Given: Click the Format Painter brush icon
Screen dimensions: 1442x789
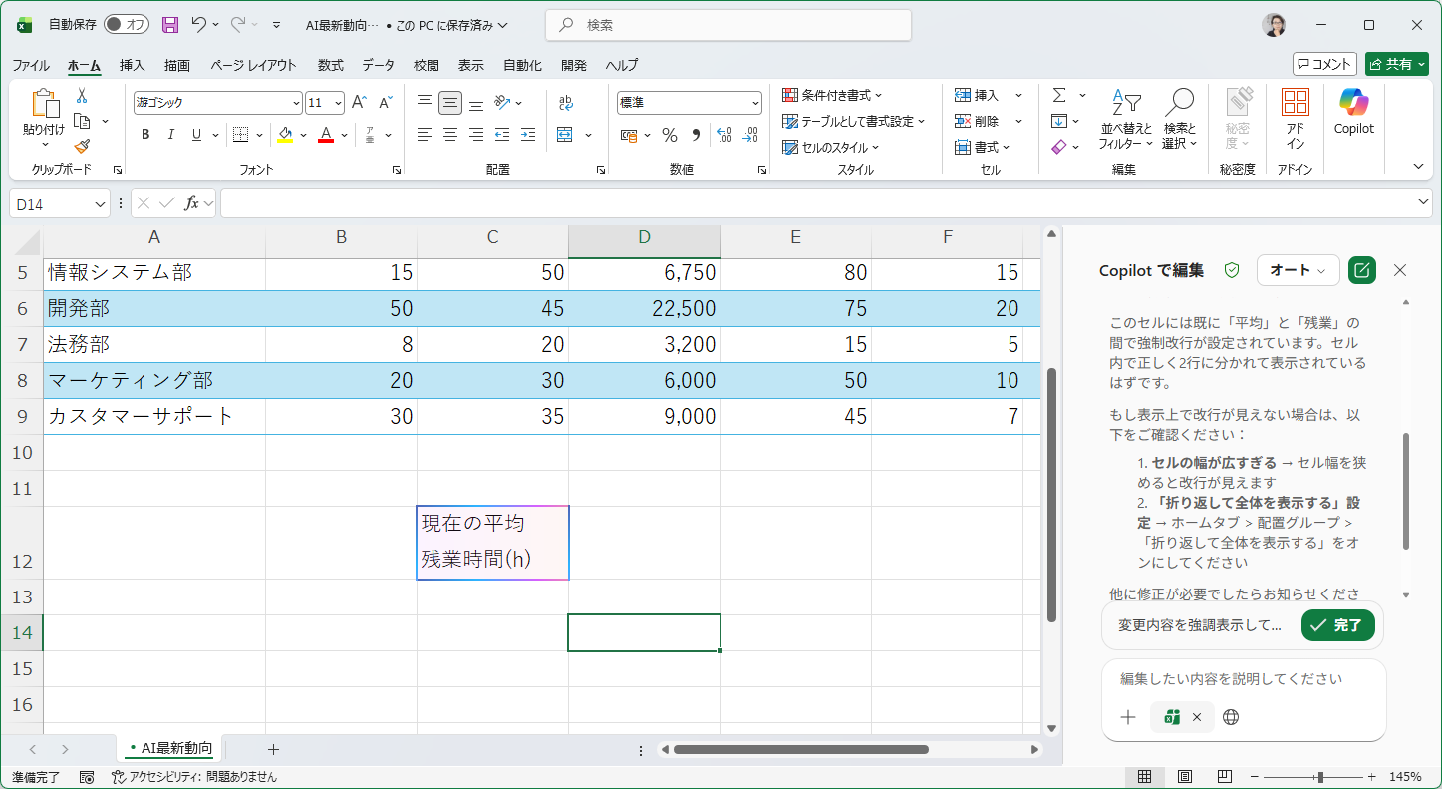Looking at the screenshot, I should click(x=82, y=146).
